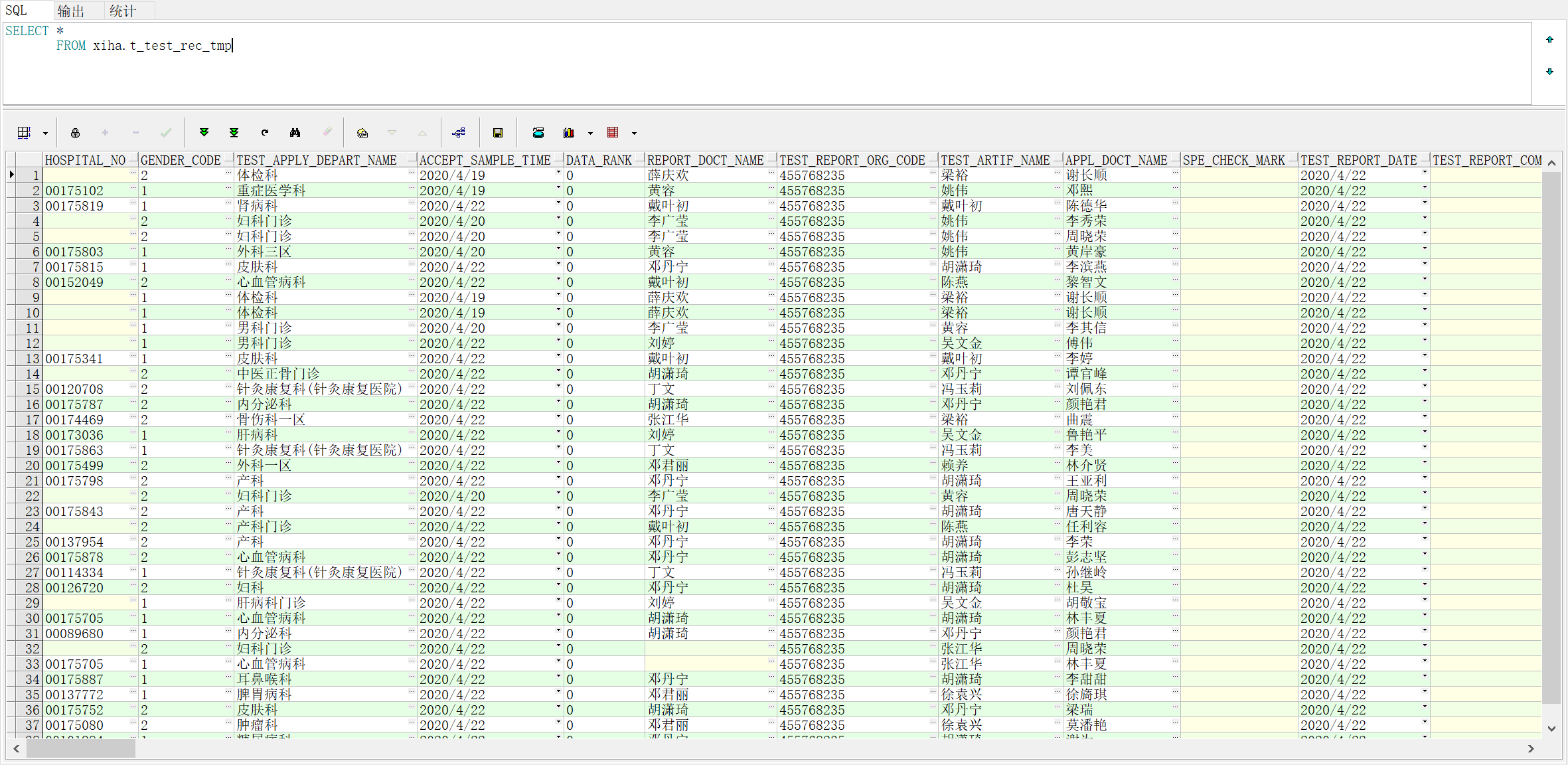
Task: Open date dropdown in row 10 ACCEPT_SAMPLE_TIME
Action: coord(558,311)
